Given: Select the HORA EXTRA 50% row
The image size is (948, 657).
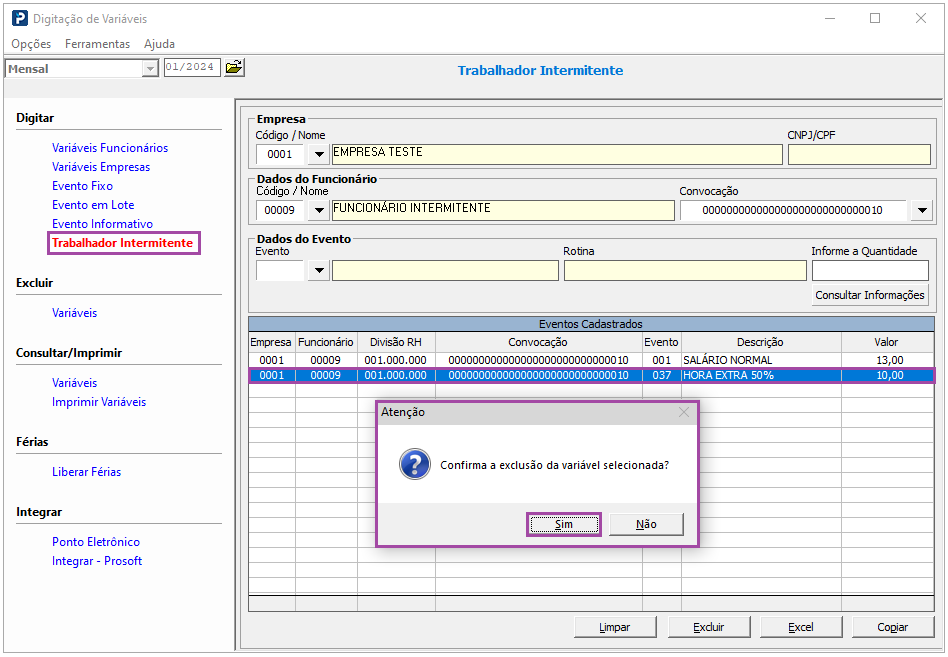Looking at the screenshot, I should (x=591, y=375).
